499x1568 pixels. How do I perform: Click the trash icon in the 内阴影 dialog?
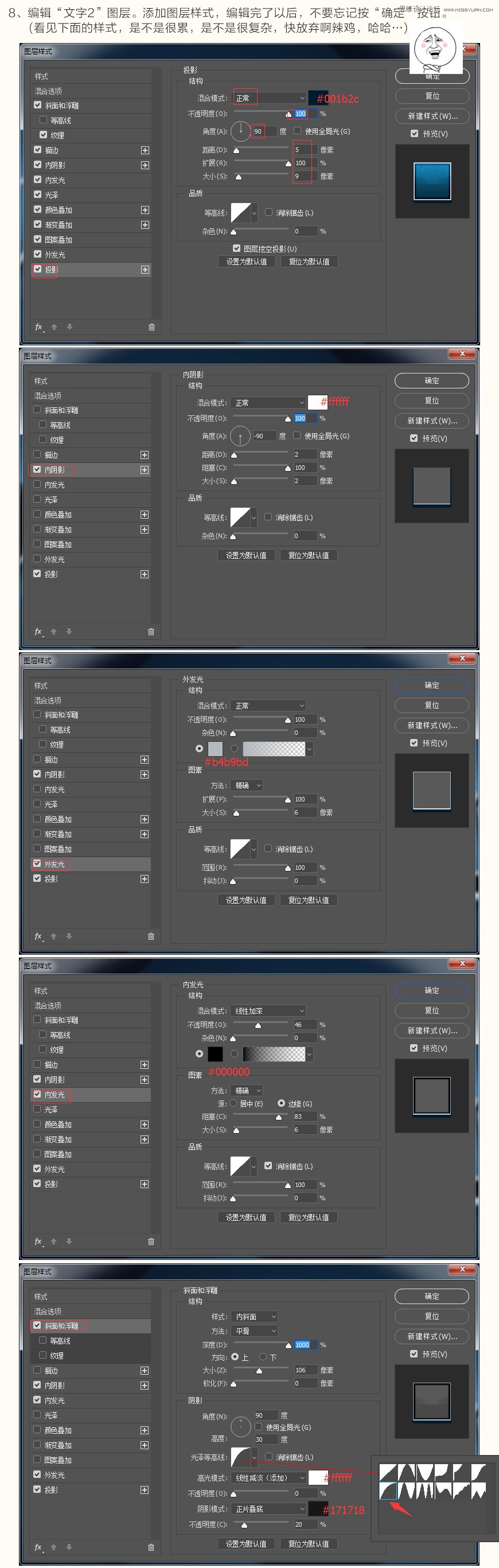151,632
